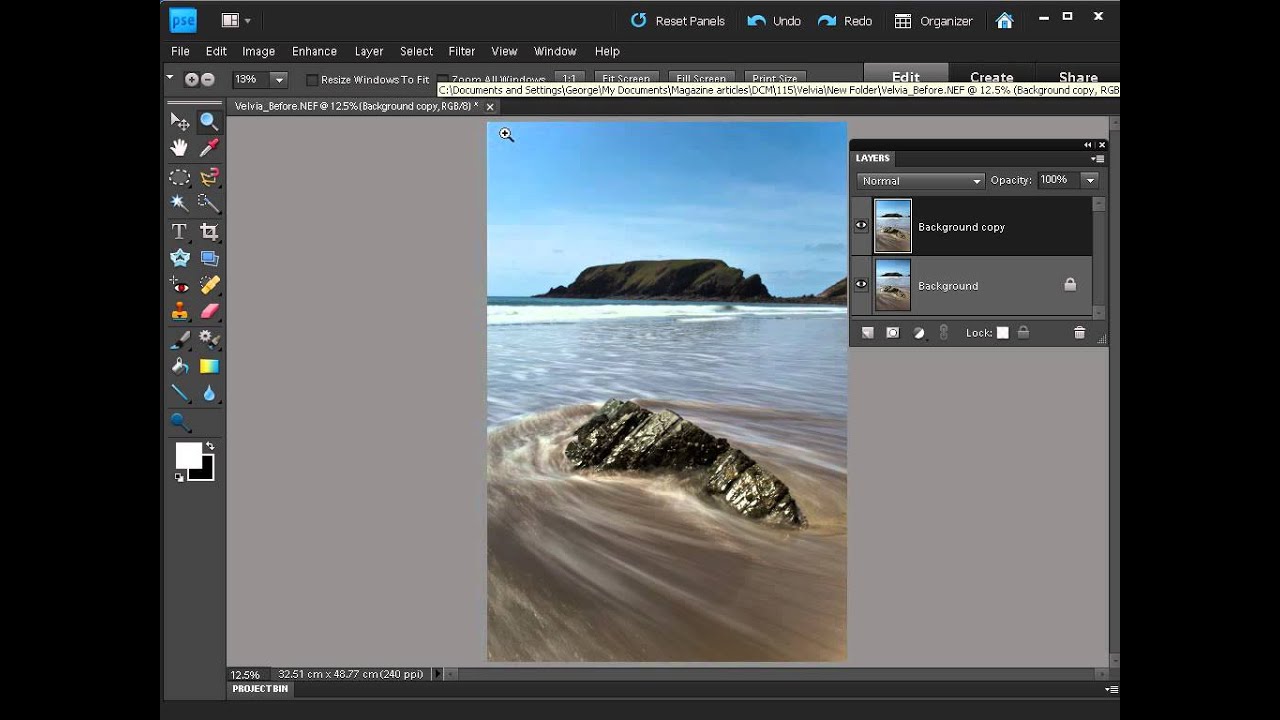This screenshot has width=1280, height=720.
Task: Open the Project Bin options menu
Action: coord(1111,689)
